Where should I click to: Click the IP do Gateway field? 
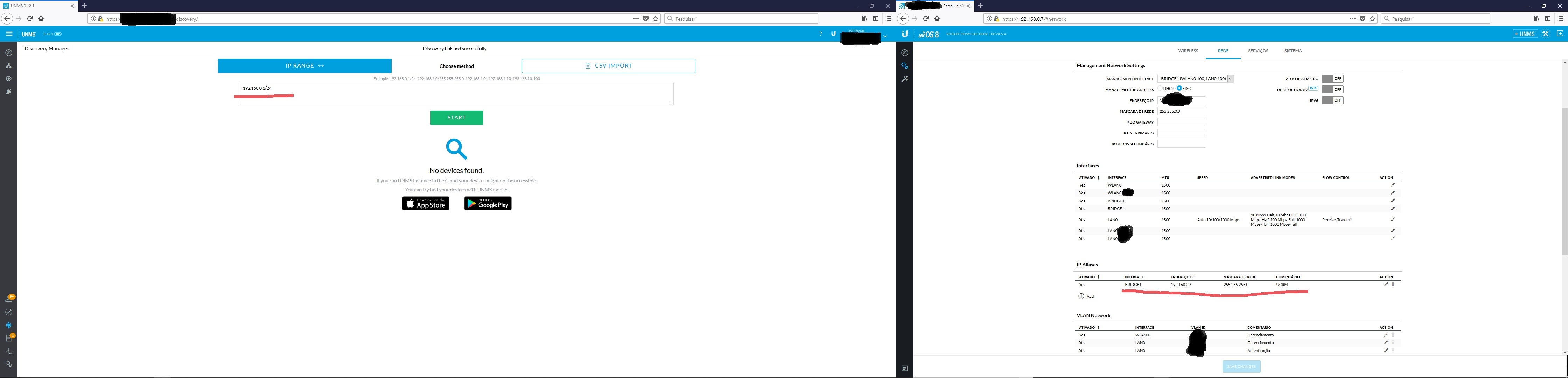tap(1181, 122)
